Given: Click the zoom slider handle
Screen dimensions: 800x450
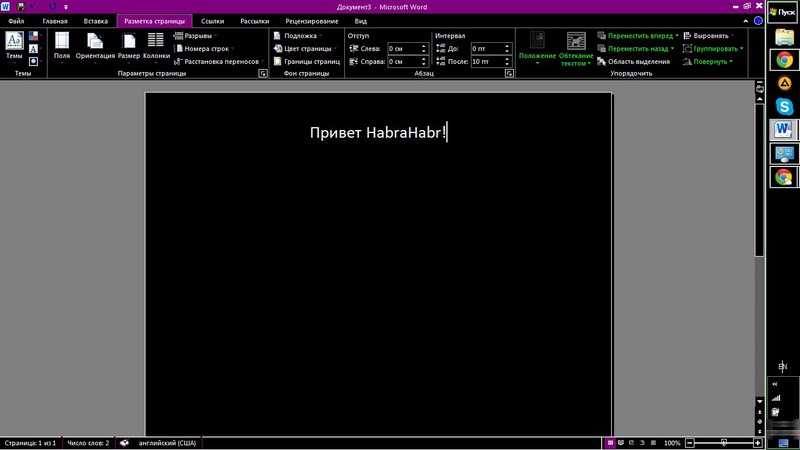Looking at the screenshot, I should pyautogui.click(x=723, y=443).
